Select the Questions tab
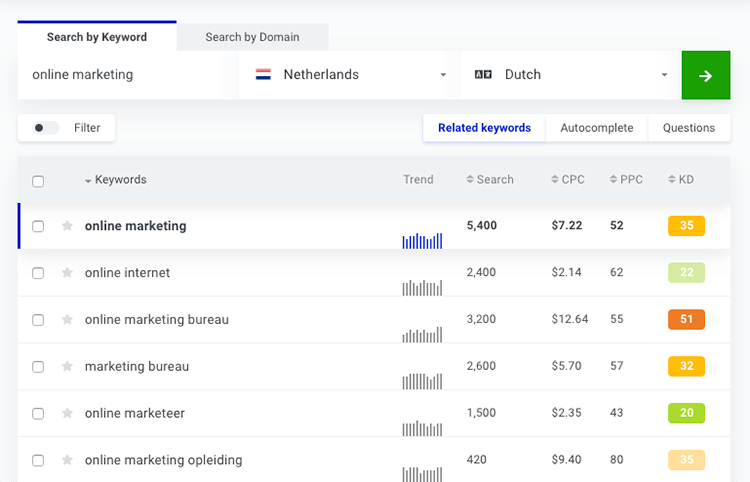Viewport: 750px width, 482px height. [689, 128]
